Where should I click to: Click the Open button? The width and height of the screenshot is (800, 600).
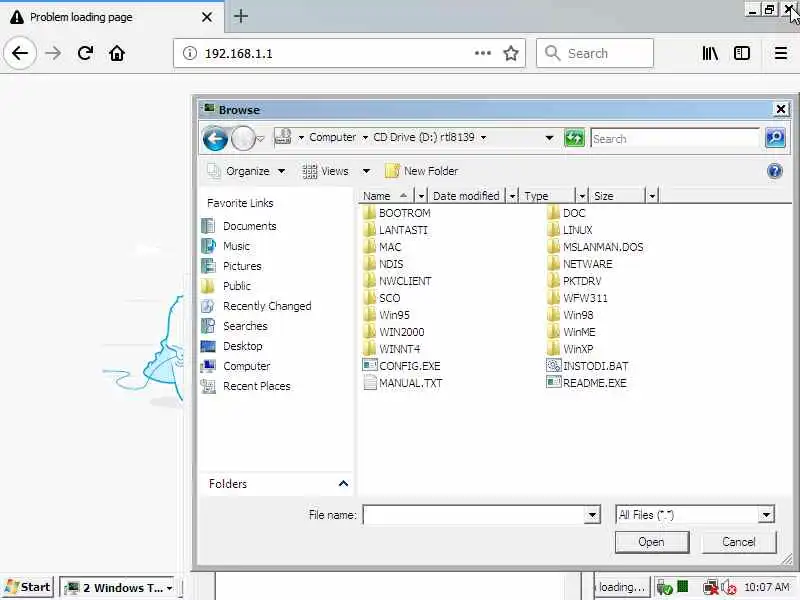pyautogui.click(x=652, y=542)
